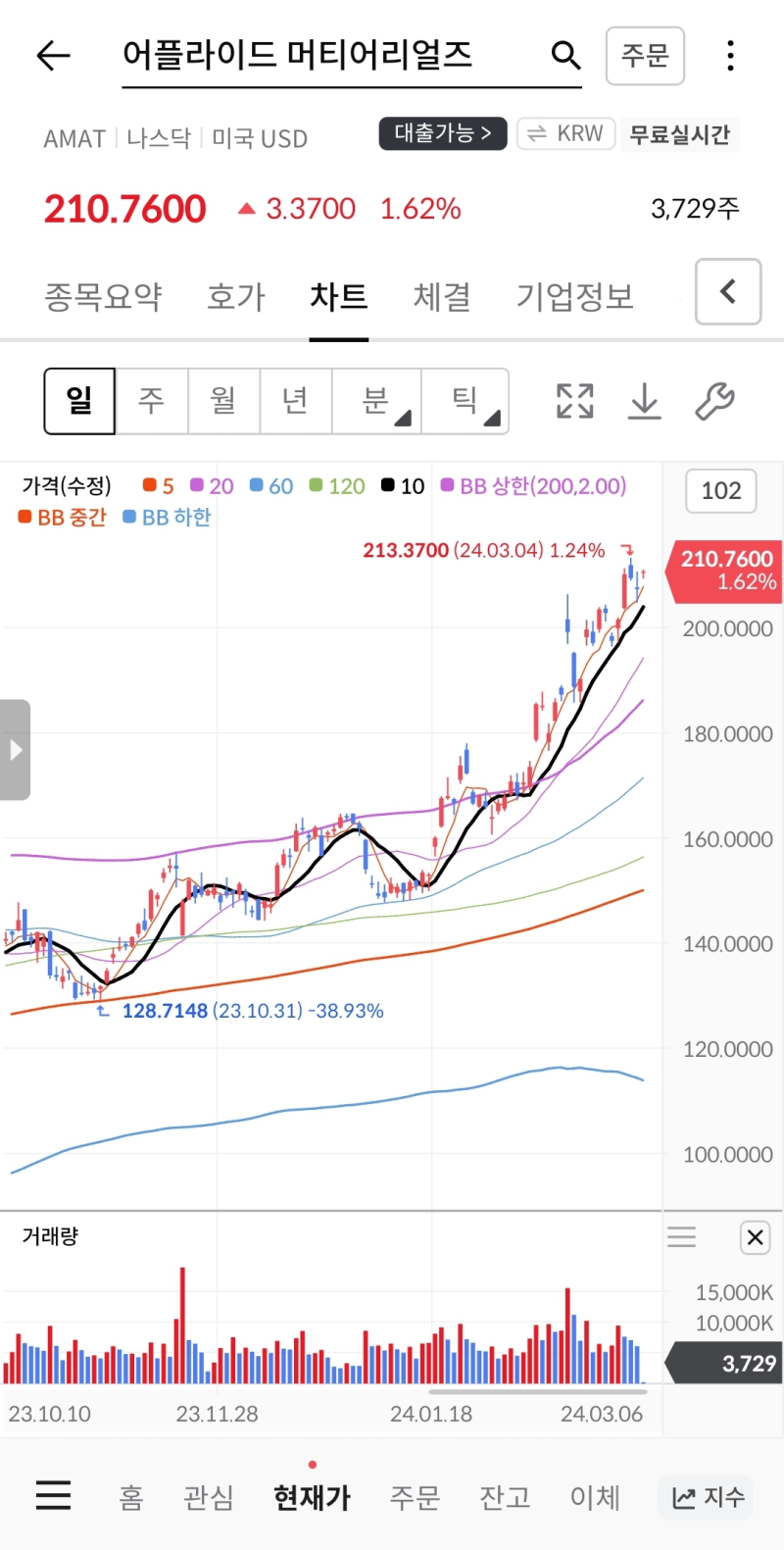
Task: Open the hamburger main menu
Action: point(53,1495)
